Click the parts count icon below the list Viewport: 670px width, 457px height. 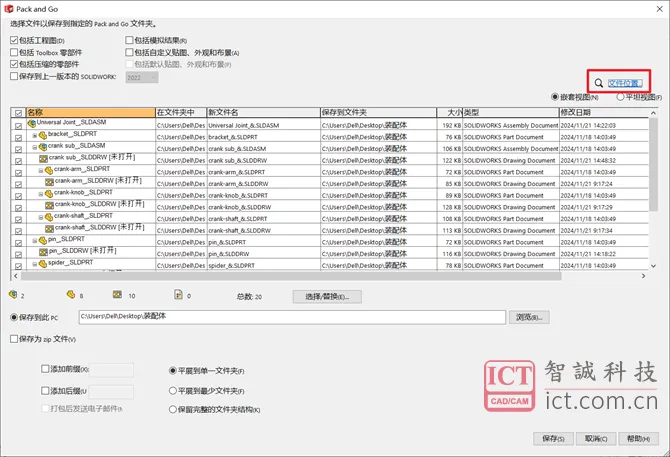pyautogui.click(x=71, y=295)
